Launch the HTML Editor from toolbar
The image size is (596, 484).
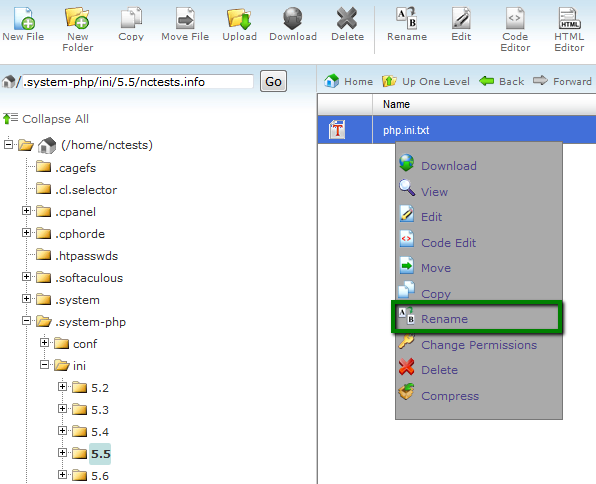(569, 30)
